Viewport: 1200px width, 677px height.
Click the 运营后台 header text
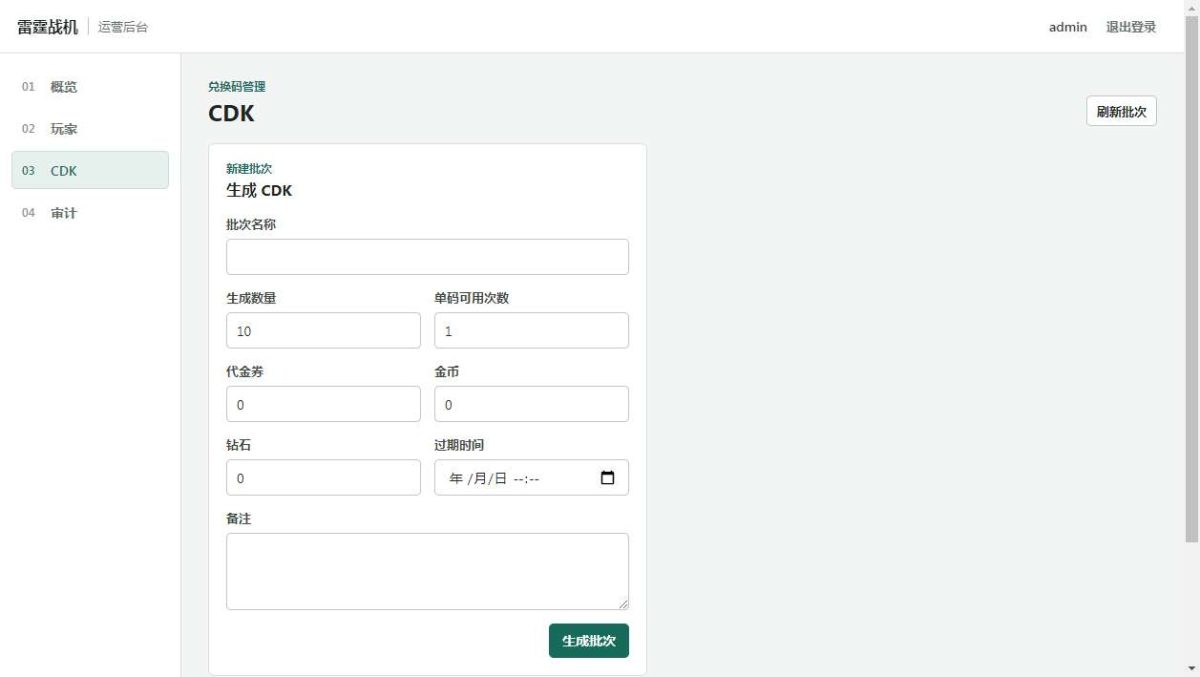[x=124, y=27]
